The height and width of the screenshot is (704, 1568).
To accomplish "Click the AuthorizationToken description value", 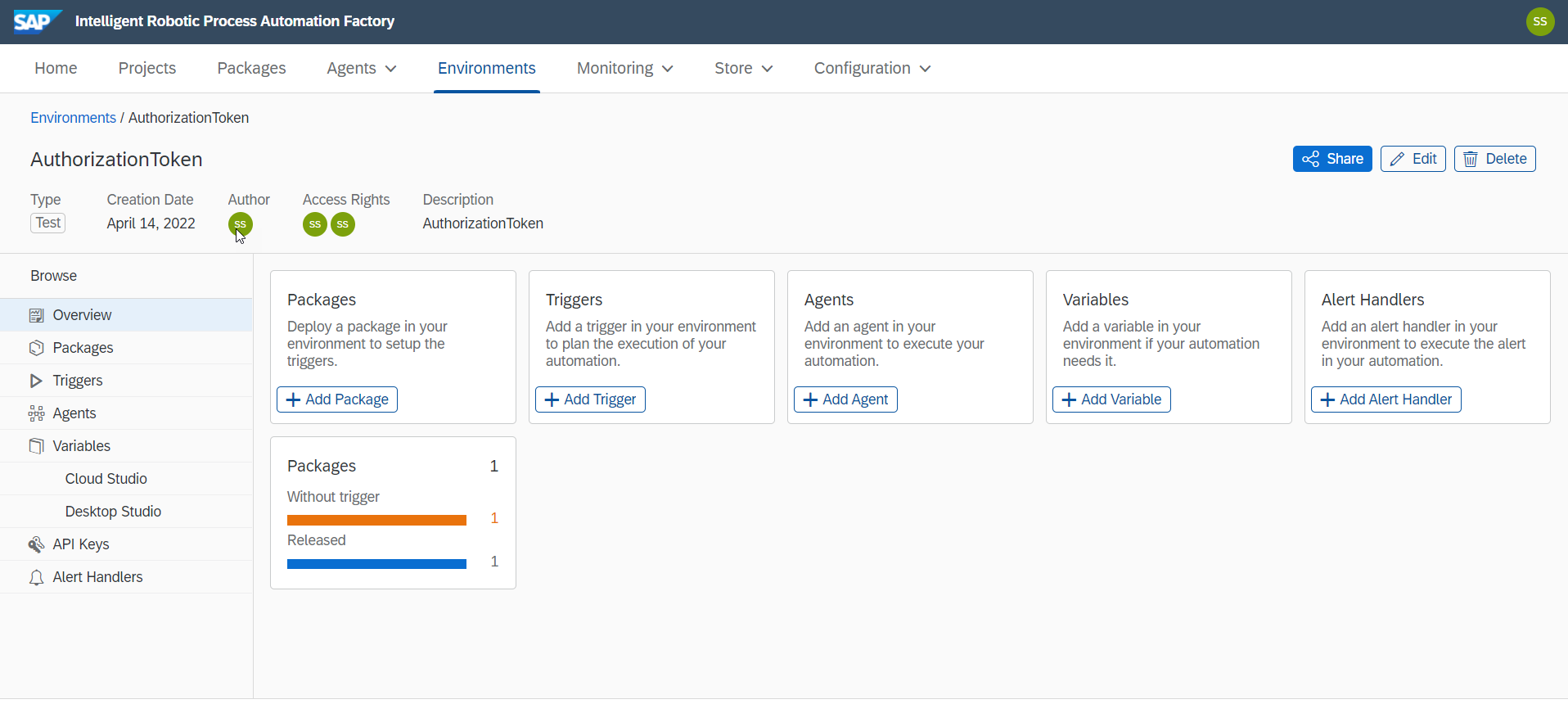I will (483, 223).
